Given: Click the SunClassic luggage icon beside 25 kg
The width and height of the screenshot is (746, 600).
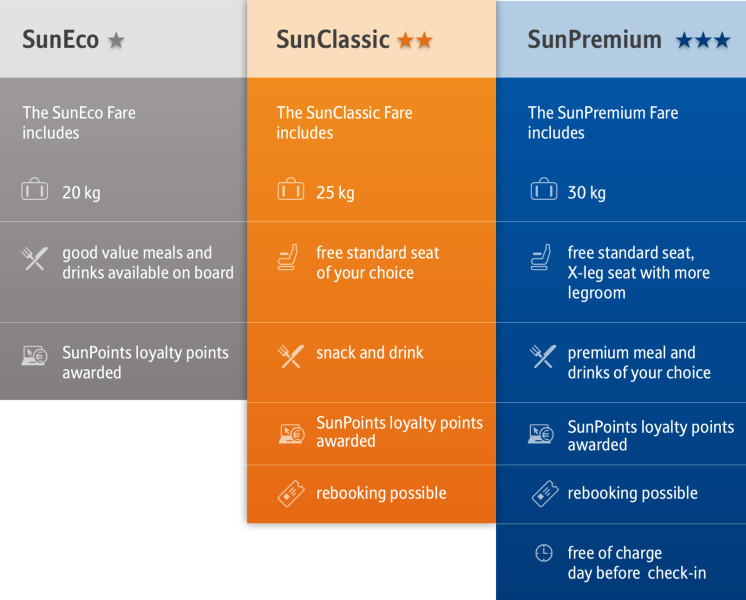Looking at the screenshot, I should click(x=291, y=189).
